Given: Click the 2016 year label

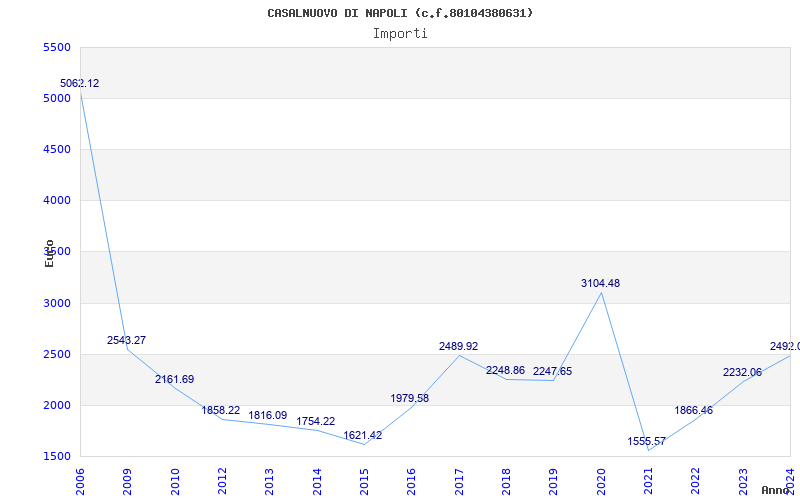Looking at the screenshot, I should coord(411,481).
